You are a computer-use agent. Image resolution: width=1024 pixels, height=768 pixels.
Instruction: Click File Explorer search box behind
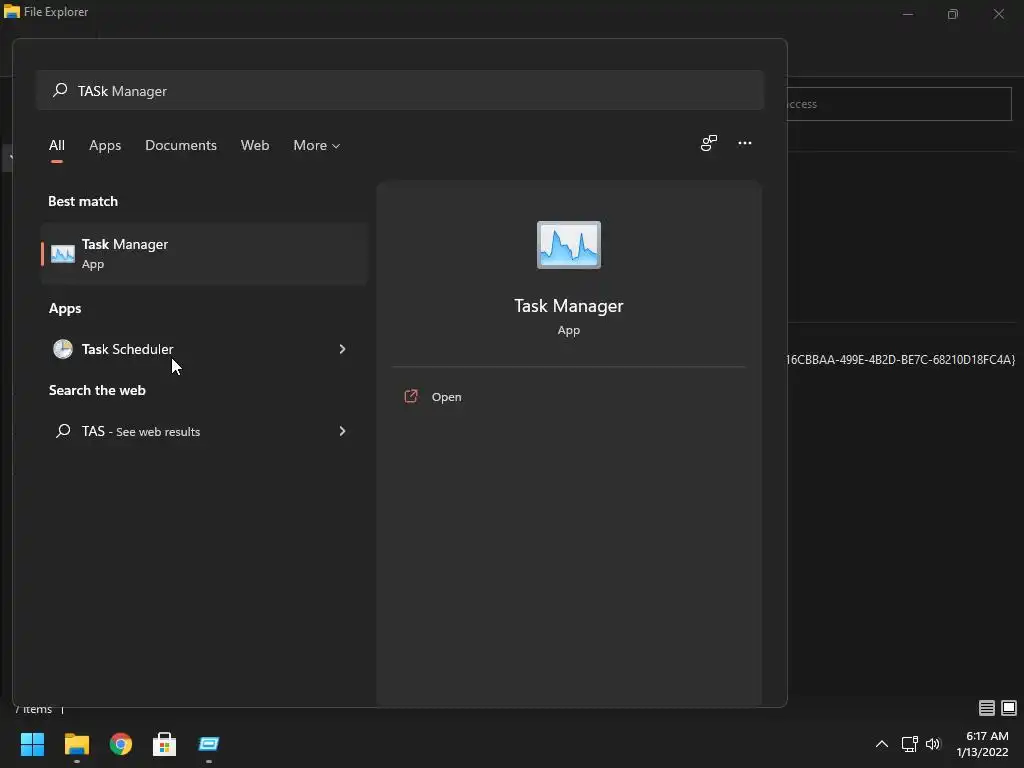pos(899,104)
